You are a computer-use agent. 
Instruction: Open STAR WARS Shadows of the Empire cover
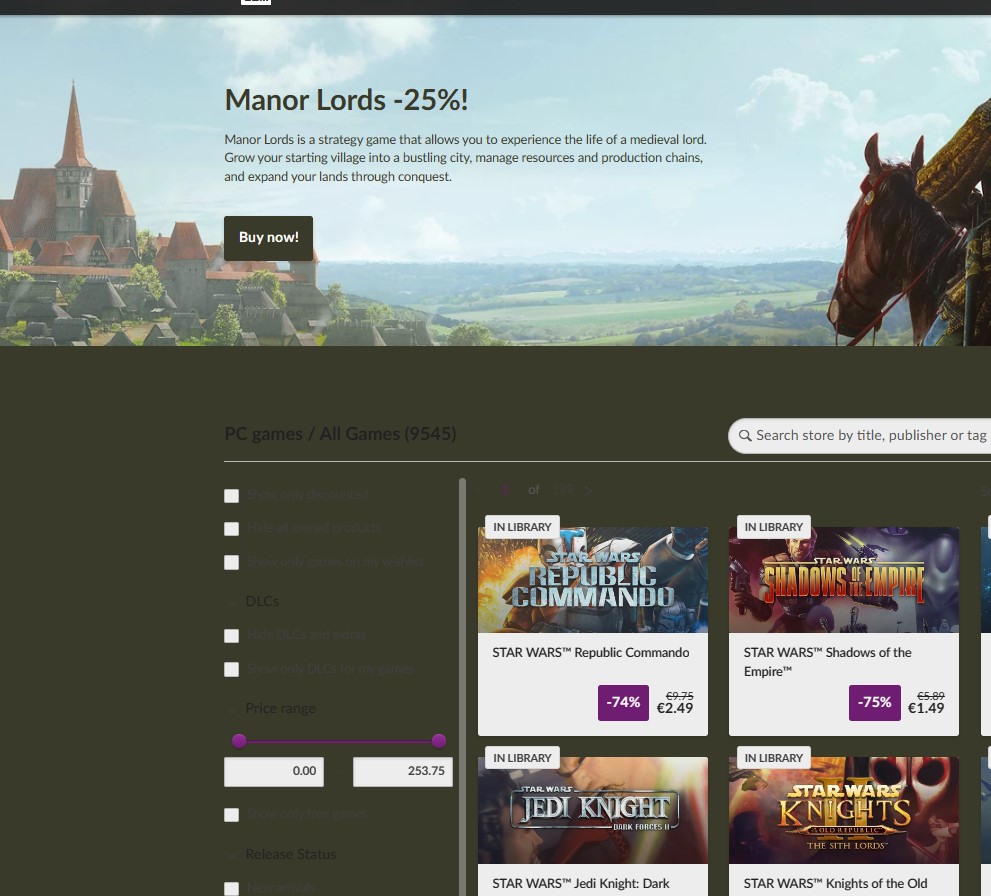844,579
